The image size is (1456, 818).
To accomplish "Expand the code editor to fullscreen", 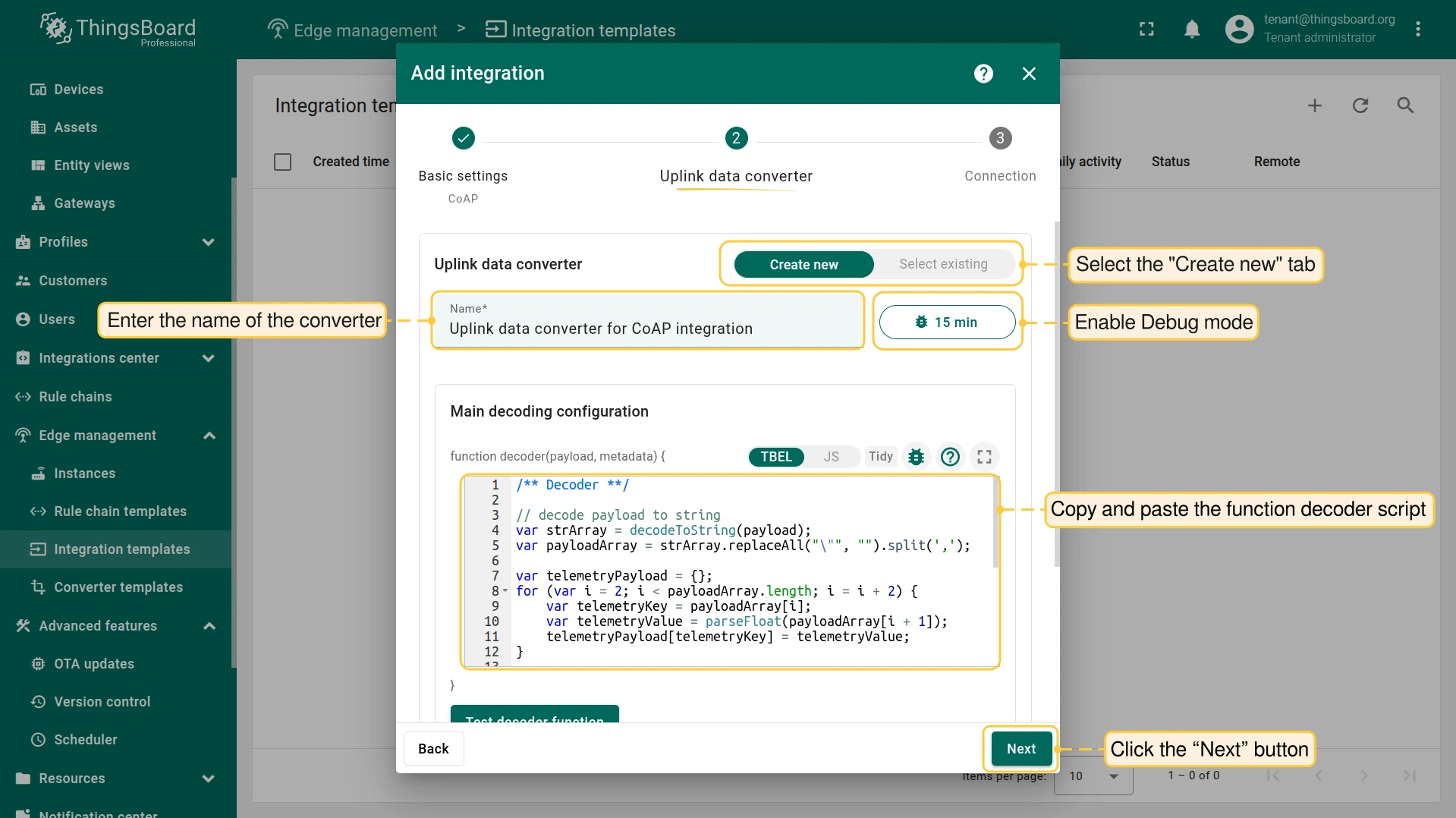I will [x=984, y=457].
